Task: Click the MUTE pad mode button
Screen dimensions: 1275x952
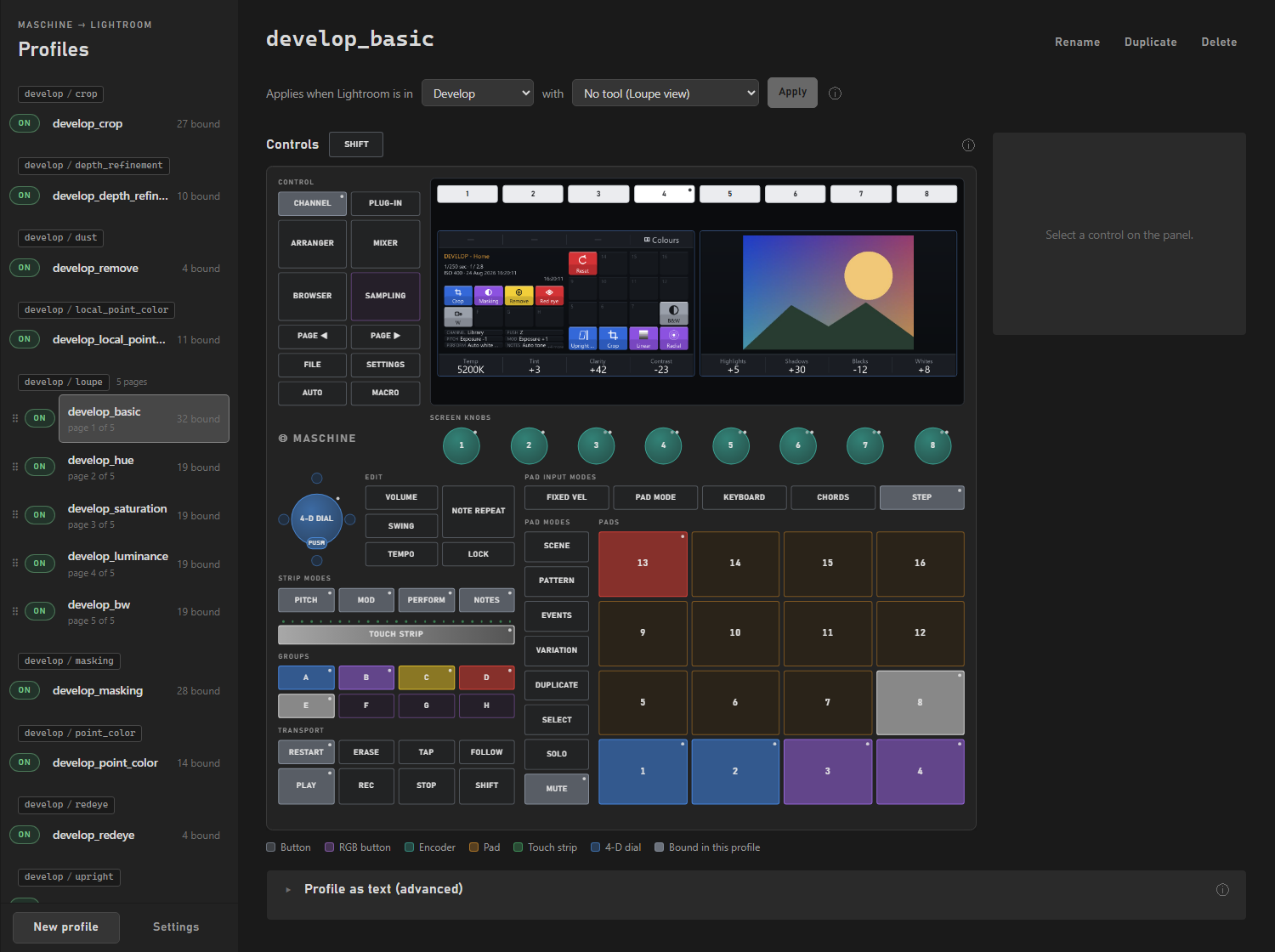Action: [x=557, y=789]
